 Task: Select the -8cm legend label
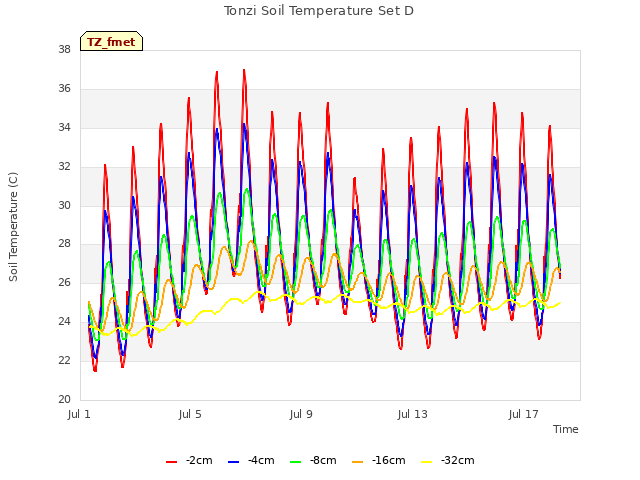(x=323, y=460)
